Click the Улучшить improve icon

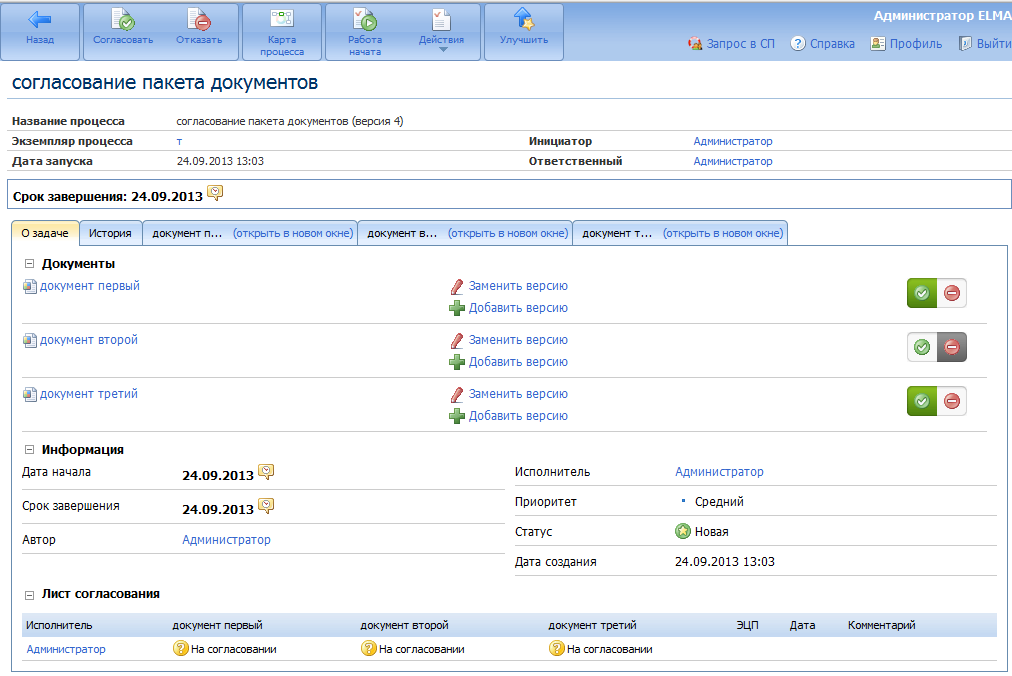point(523,20)
